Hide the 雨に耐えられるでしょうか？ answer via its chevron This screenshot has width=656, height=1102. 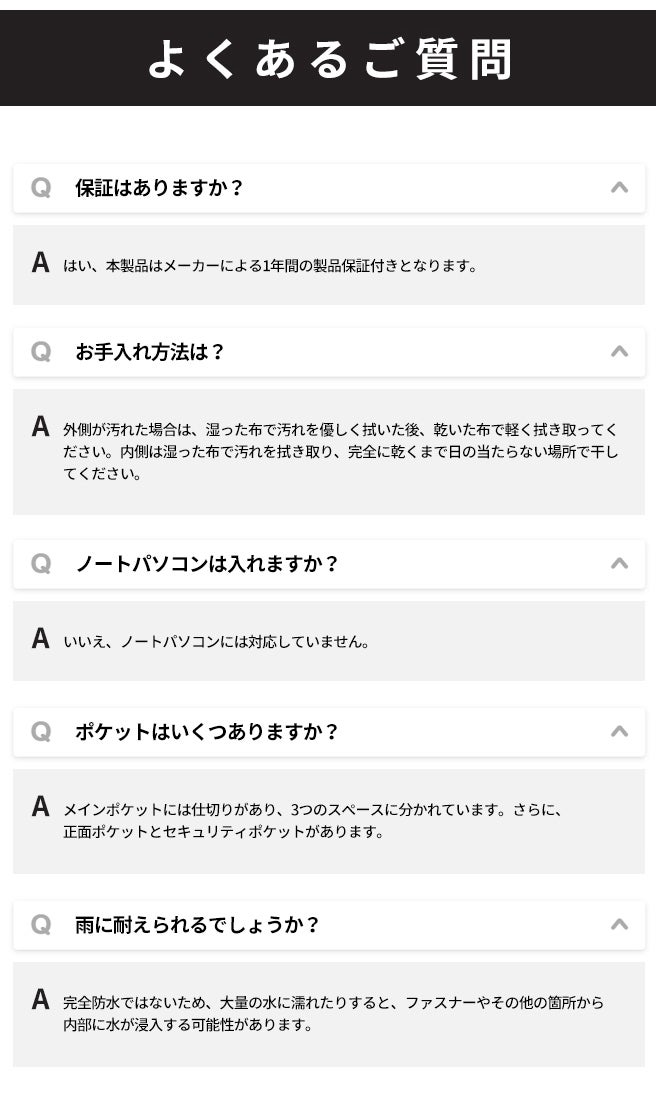[x=619, y=924]
